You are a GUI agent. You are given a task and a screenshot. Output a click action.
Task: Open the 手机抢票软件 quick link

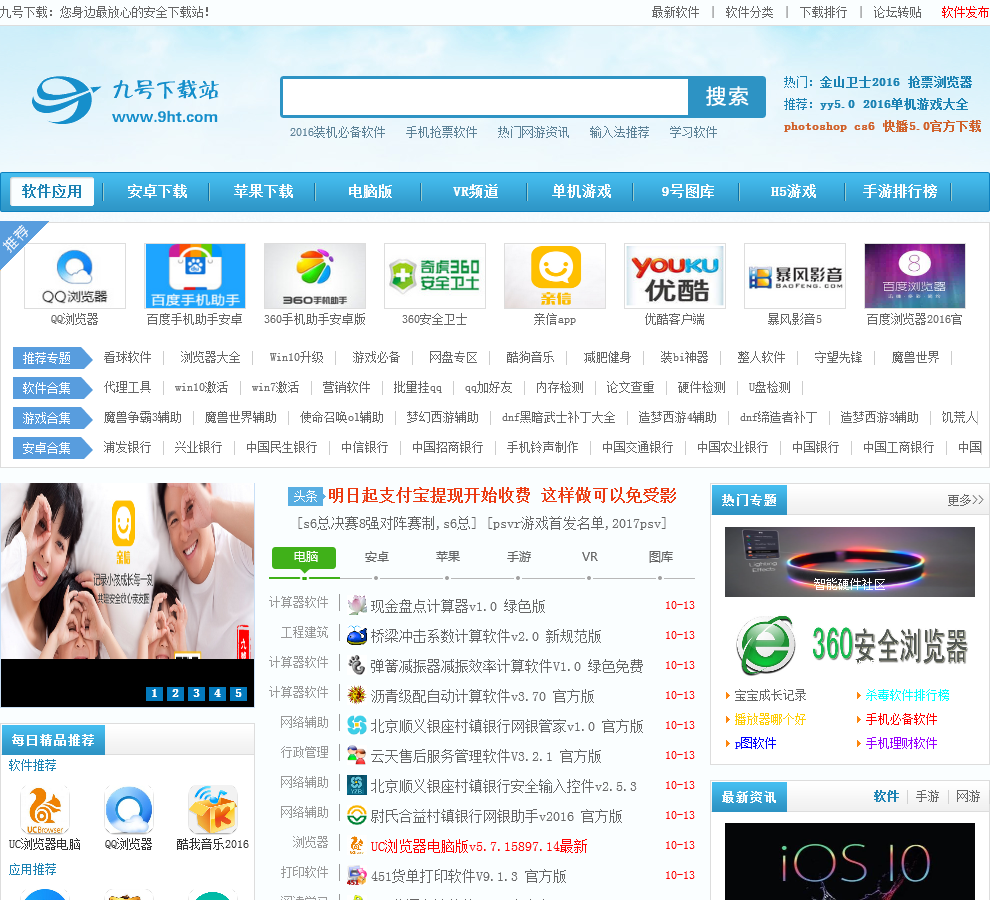tap(441, 132)
